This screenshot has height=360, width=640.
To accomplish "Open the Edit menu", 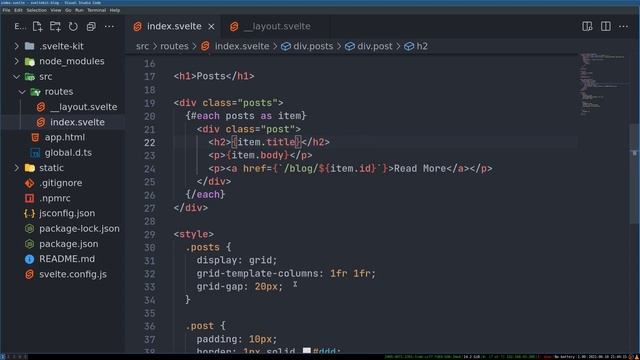I will [x=18, y=10].
